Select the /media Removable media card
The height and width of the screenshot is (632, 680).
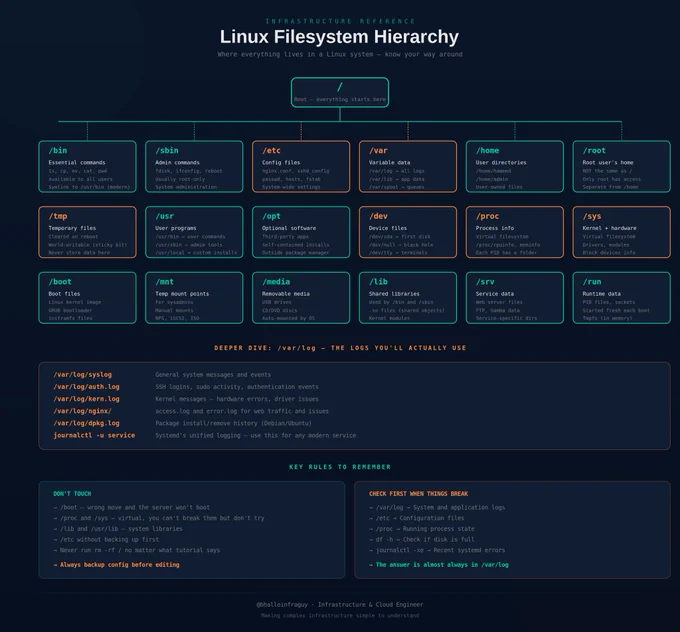point(301,298)
